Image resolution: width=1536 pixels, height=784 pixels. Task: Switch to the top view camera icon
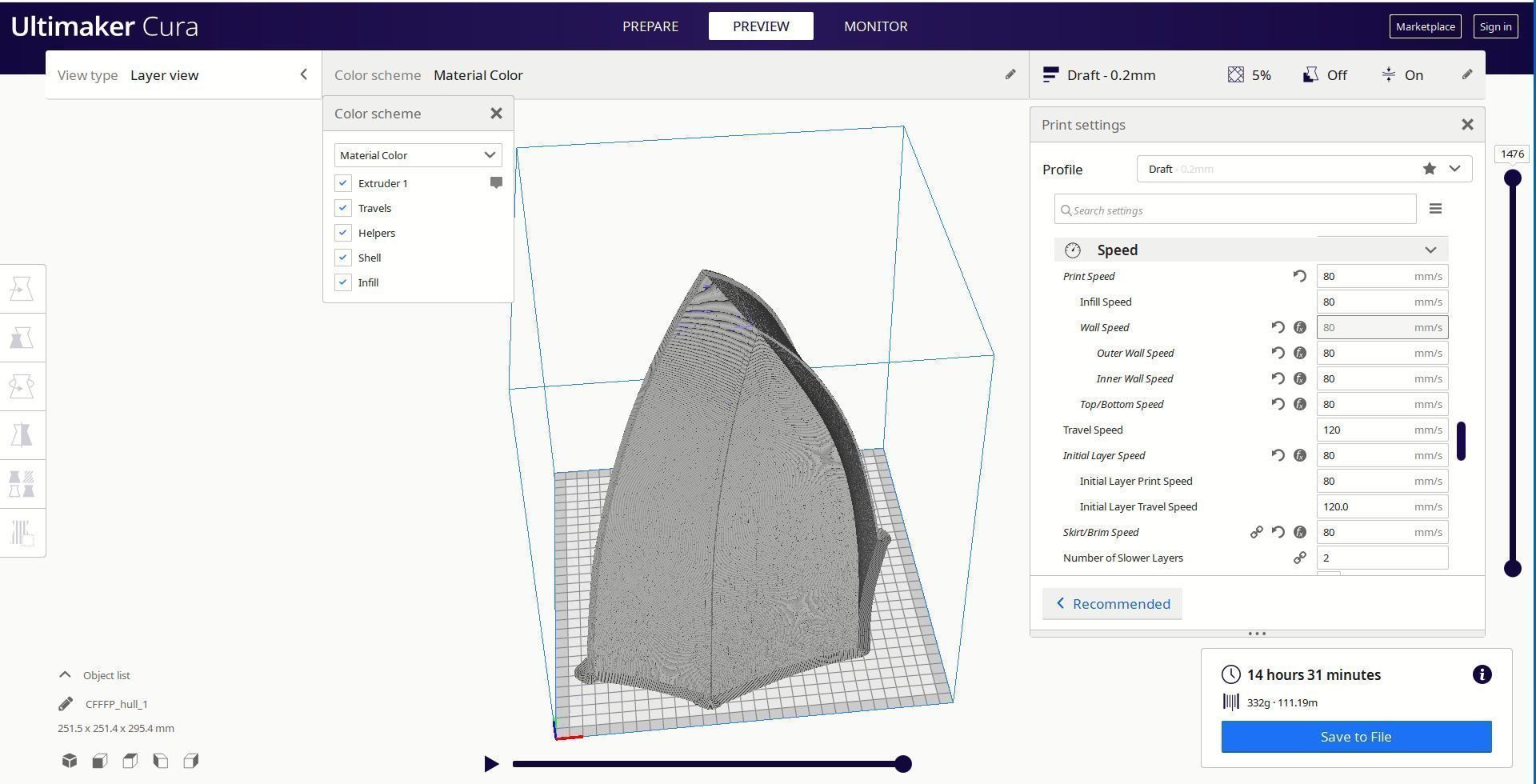coord(130,761)
